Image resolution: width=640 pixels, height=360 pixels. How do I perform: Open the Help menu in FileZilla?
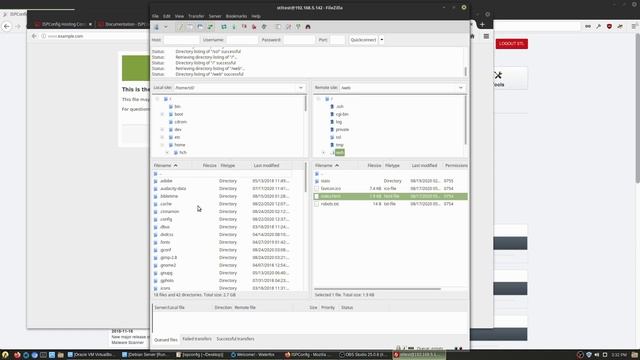(256, 16)
